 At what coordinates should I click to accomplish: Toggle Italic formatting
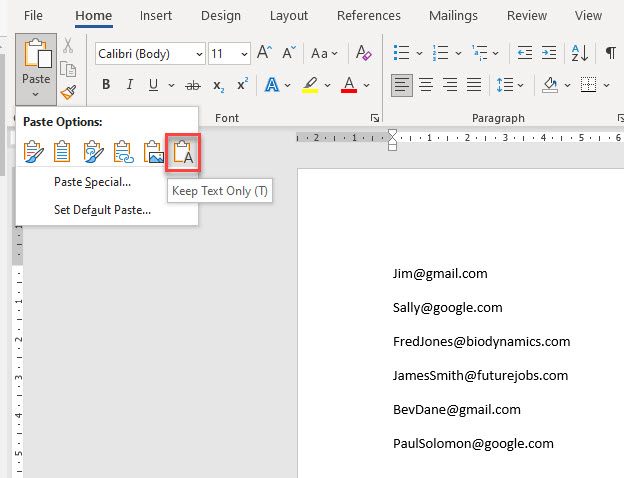coord(130,85)
